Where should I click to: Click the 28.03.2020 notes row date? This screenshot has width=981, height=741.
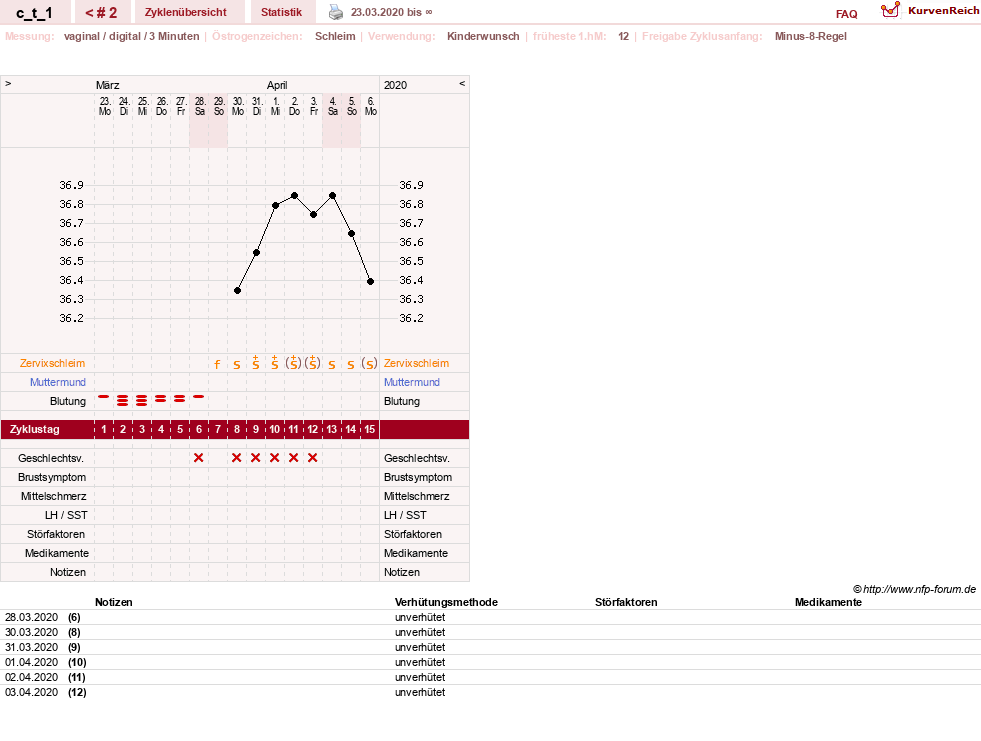pos(31,617)
